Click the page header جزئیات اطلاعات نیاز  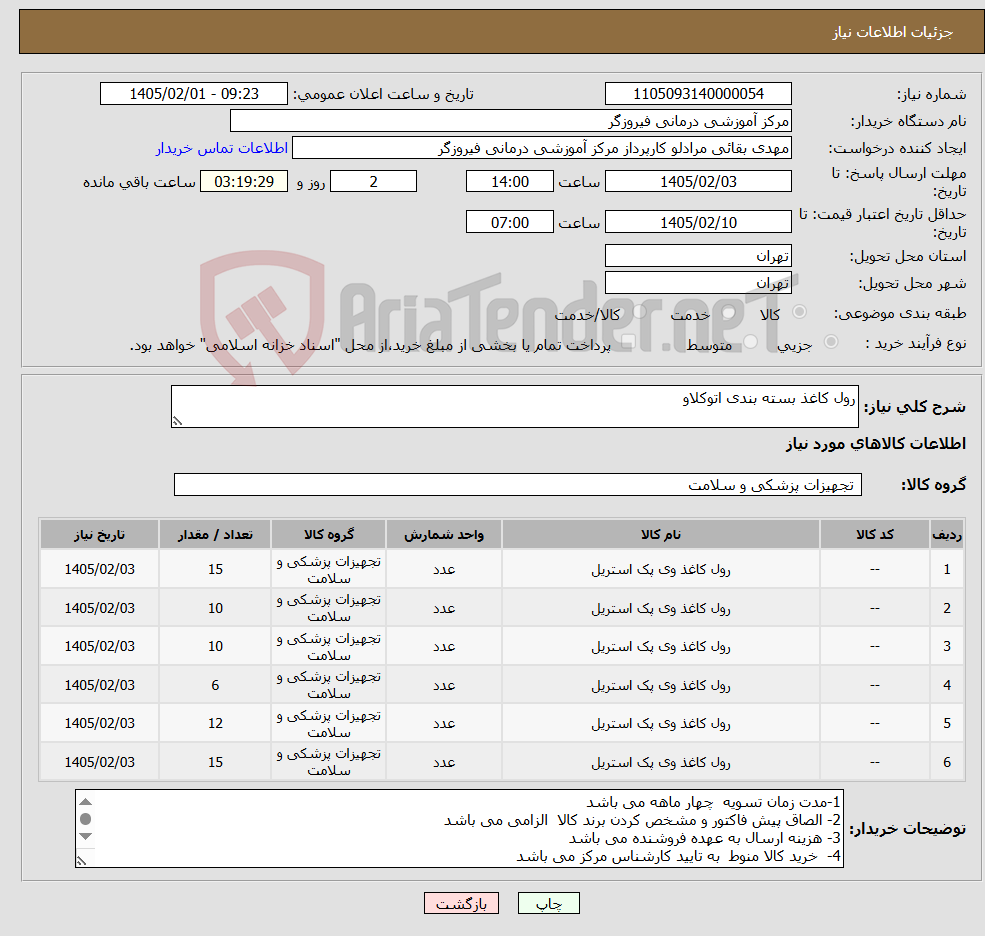(x=892, y=32)
